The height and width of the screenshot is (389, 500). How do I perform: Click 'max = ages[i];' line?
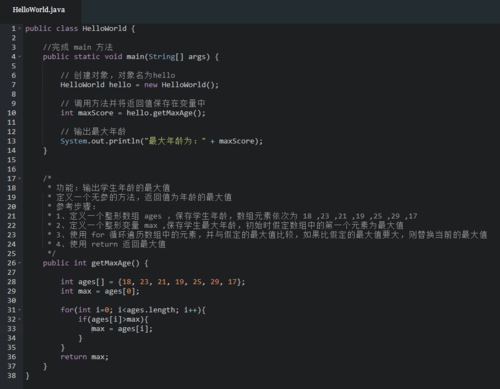point(122,329)
